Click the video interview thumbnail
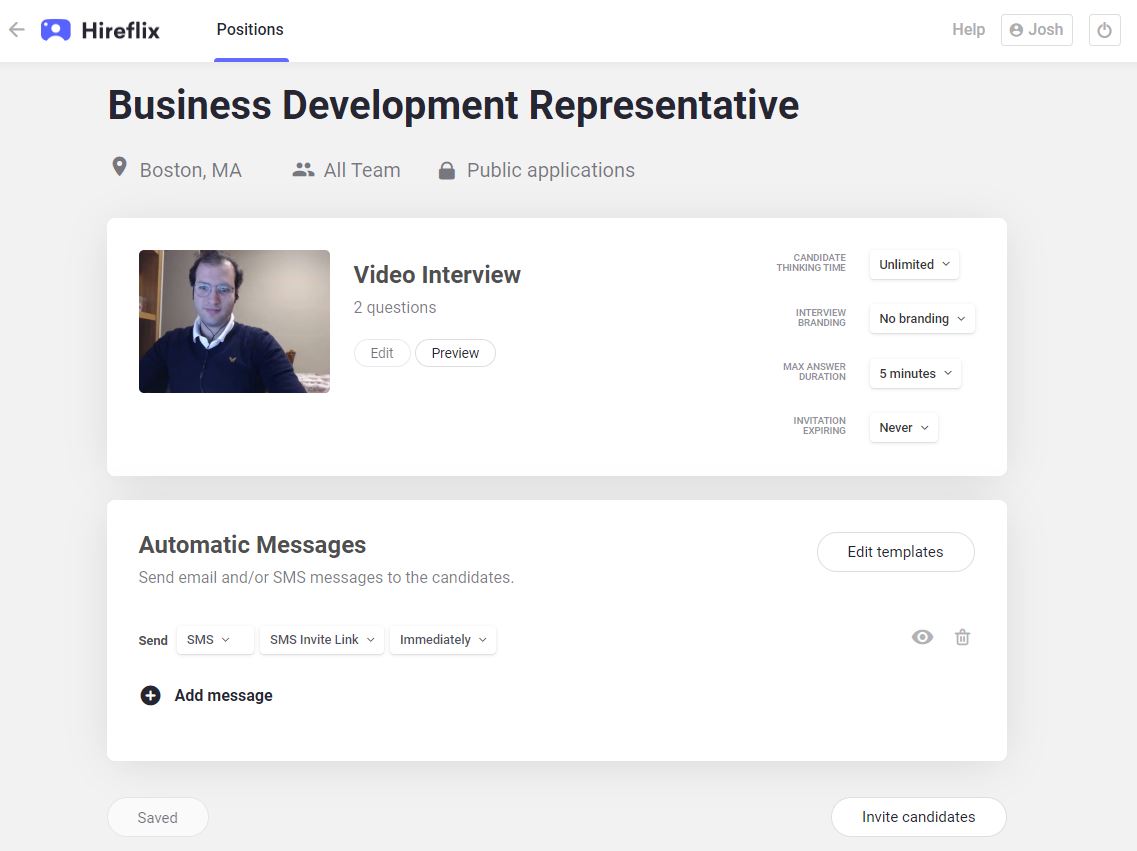This screenshot has width=1137, height=851. [234, 321]
